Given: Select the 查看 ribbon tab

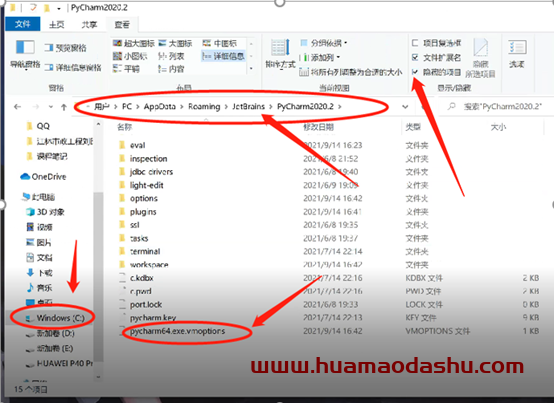Looking at the screenshot, I should 122,24.
